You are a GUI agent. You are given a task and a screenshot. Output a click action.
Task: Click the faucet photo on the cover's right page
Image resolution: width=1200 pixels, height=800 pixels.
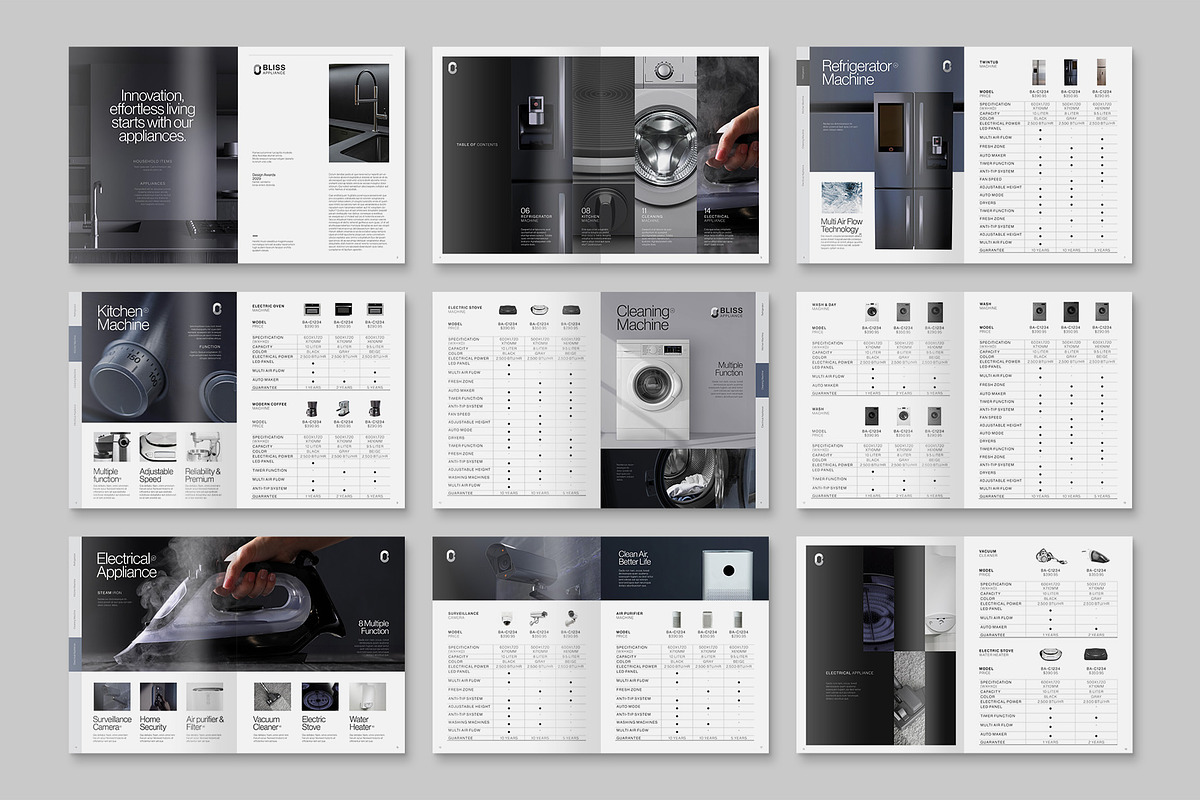click(358, 111)
